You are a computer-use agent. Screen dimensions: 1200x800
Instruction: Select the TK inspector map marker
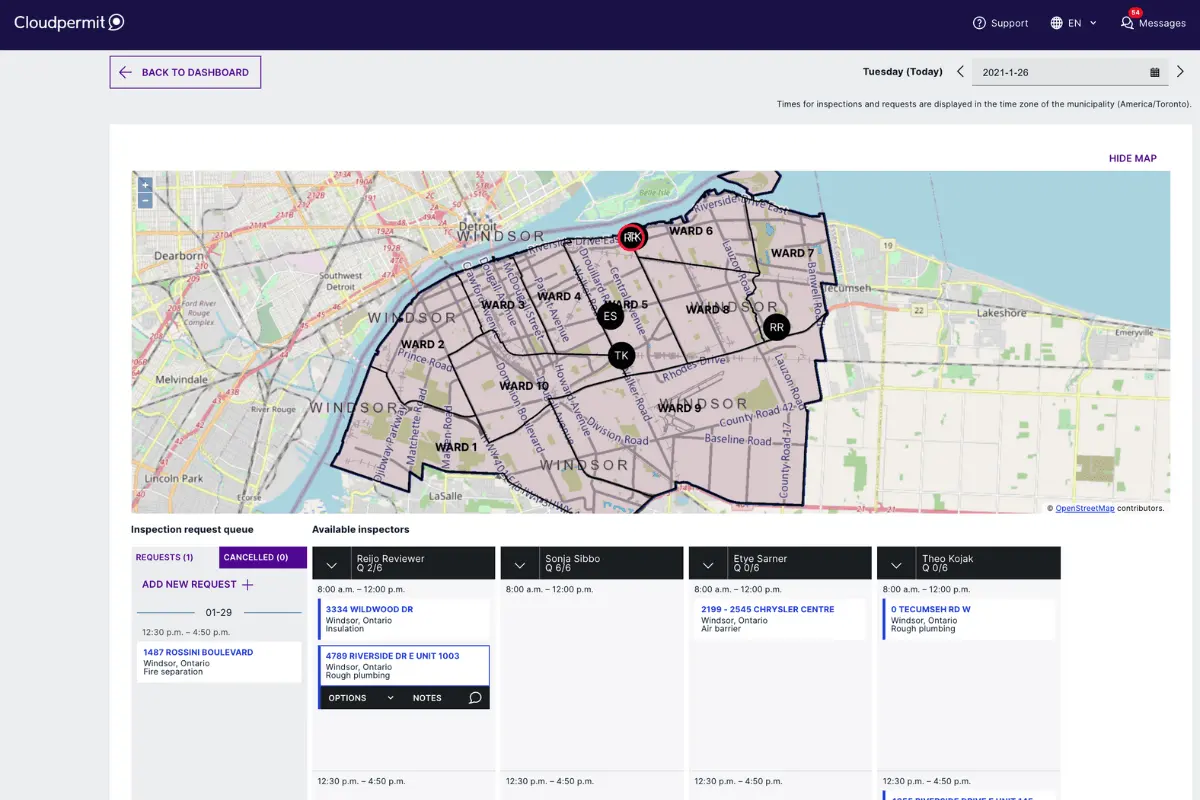click(621, 355)
